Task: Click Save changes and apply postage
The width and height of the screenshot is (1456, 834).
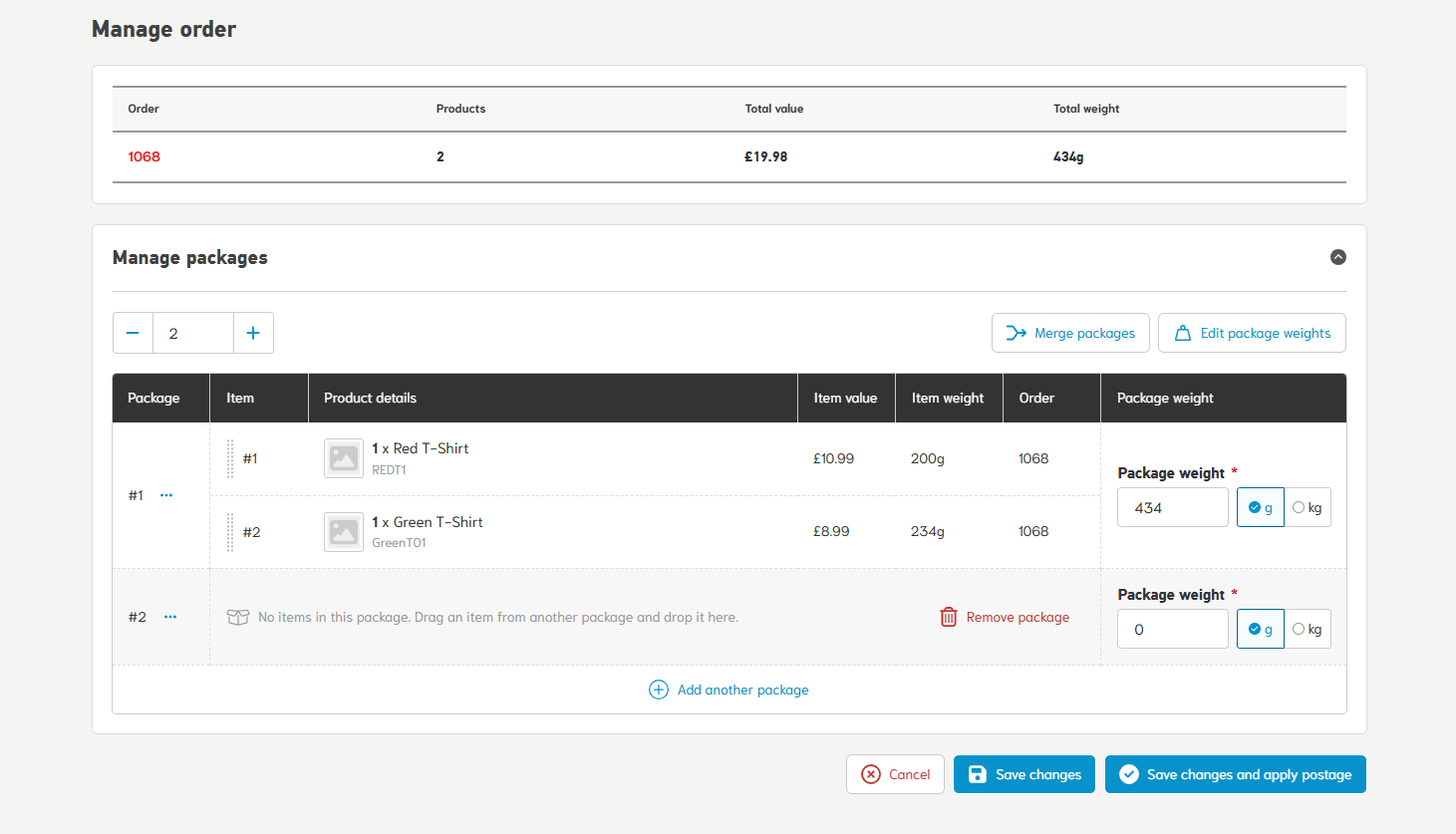Action: [1235, 774]
